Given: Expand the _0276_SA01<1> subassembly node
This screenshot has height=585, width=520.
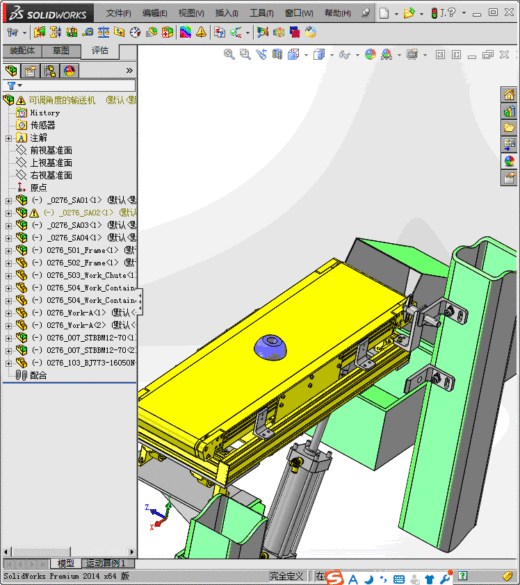Looking at the screenshot, I should tap(8, 201).
